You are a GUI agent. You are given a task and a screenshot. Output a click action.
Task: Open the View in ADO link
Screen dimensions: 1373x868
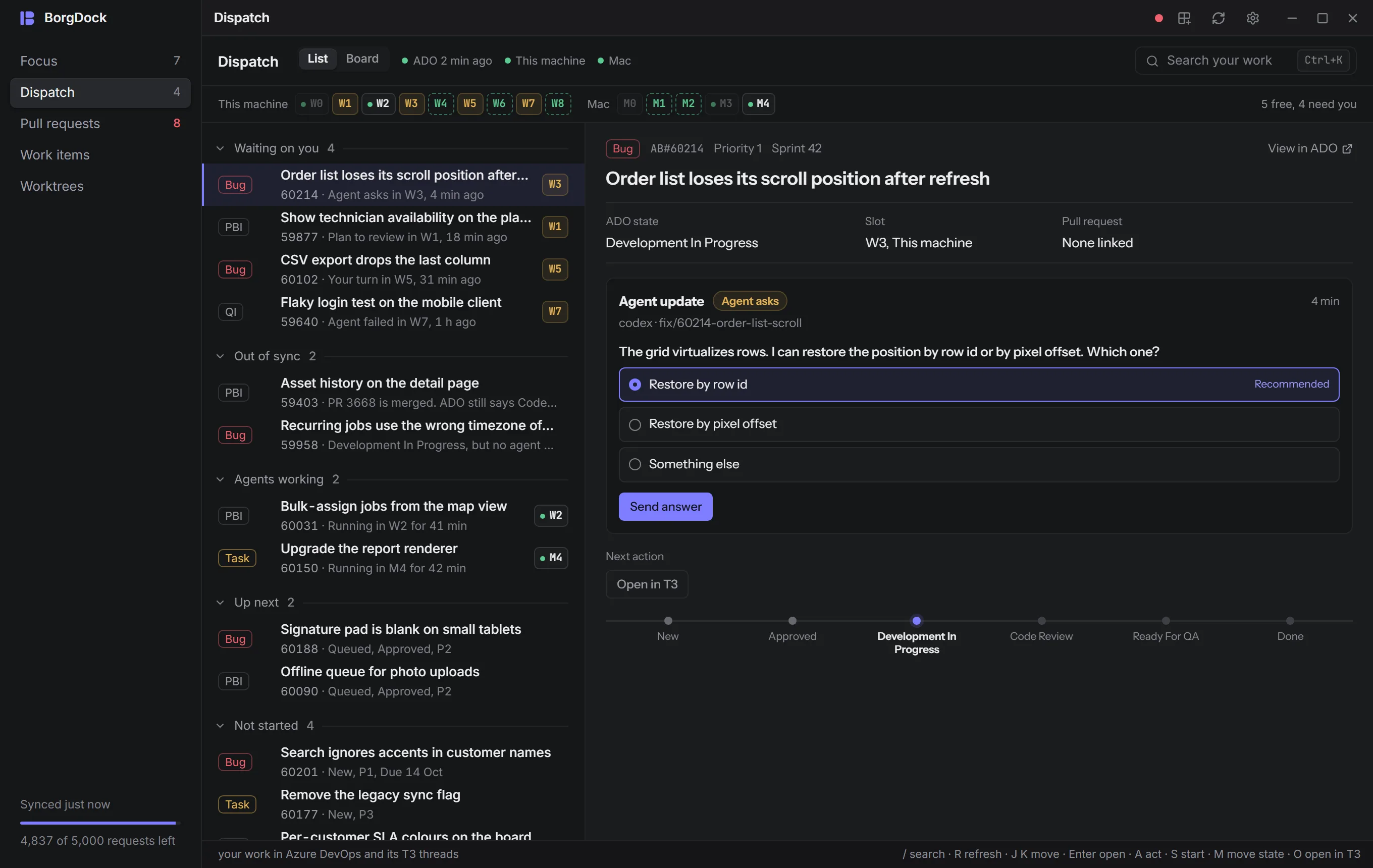pos(1309,148)
